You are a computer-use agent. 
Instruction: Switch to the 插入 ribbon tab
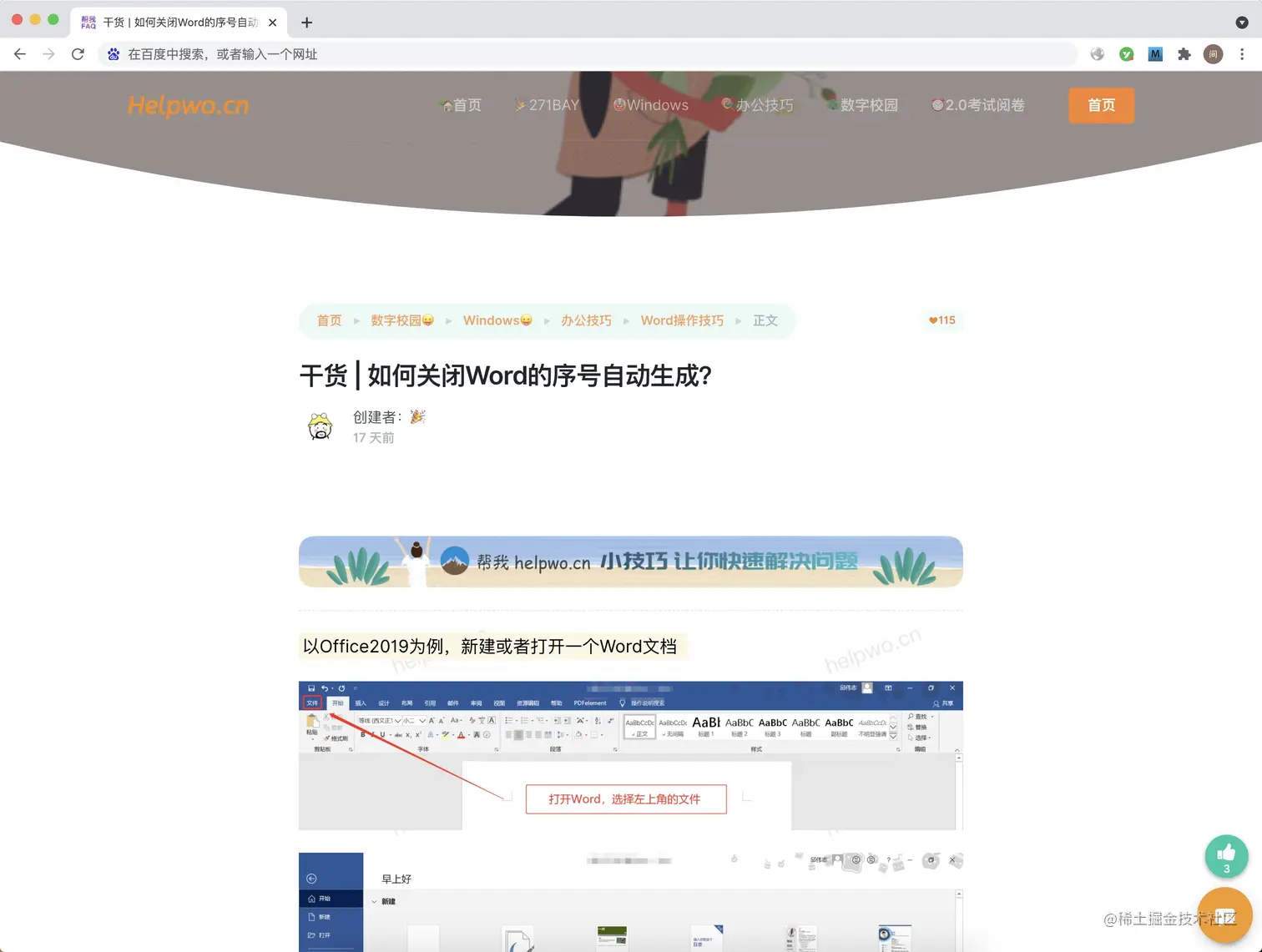click(x=361, y=703)
